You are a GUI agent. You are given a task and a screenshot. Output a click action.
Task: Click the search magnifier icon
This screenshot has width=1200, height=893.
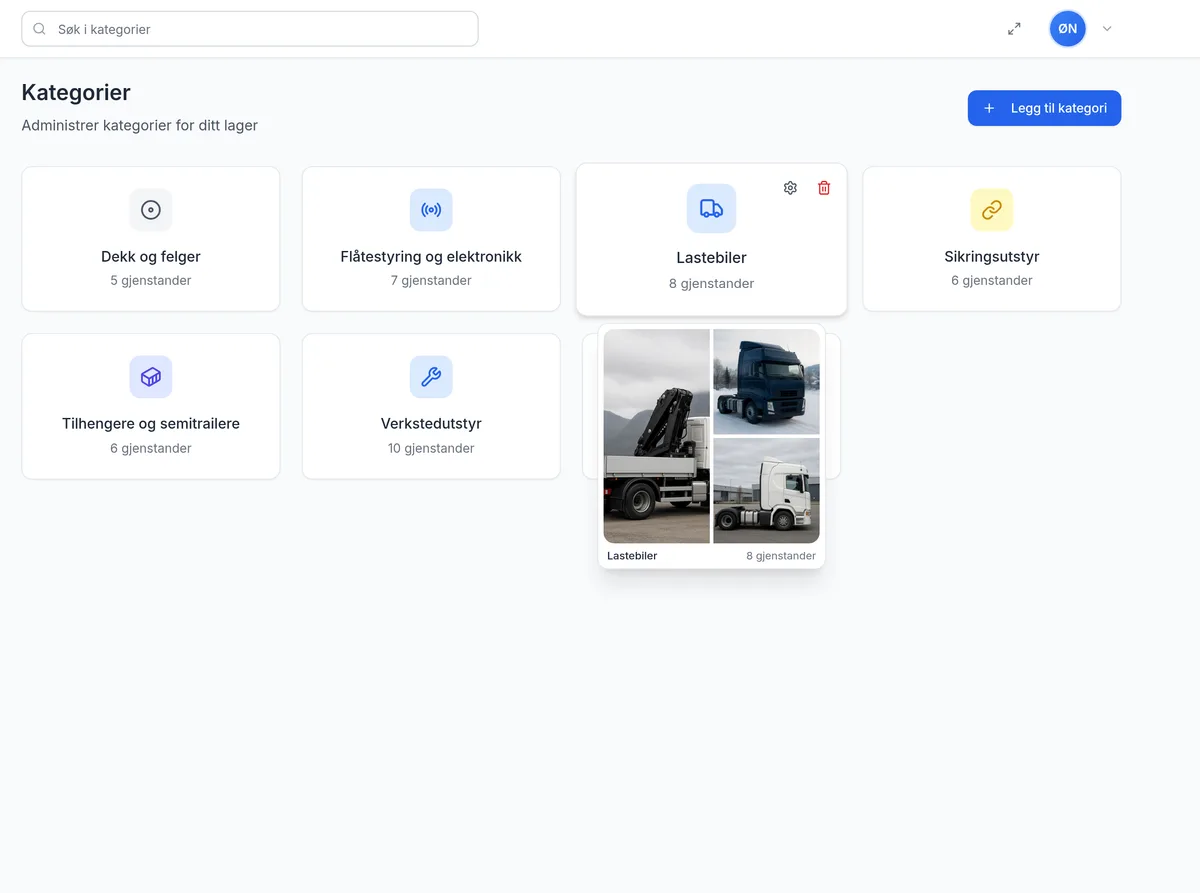tap(40, 29)
